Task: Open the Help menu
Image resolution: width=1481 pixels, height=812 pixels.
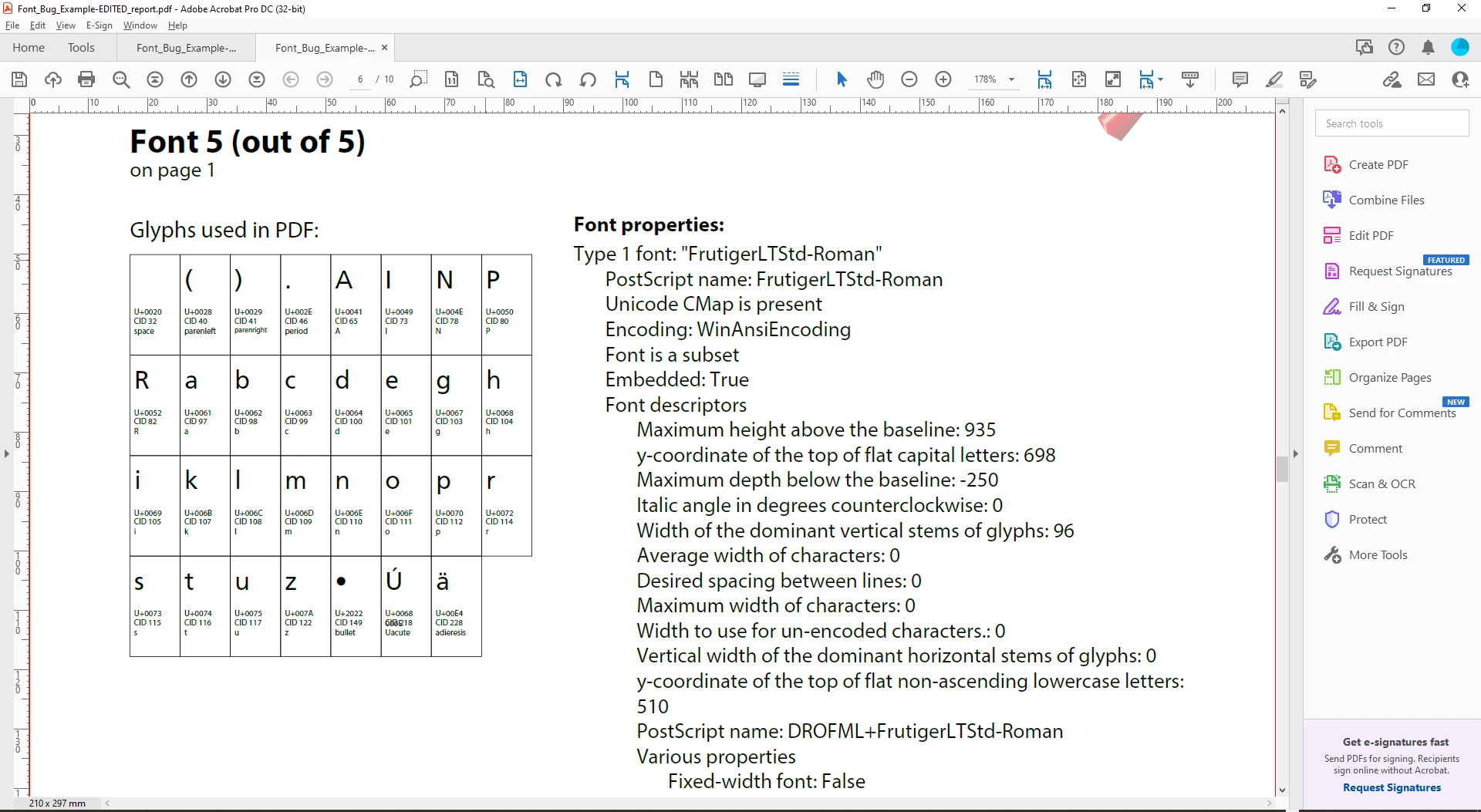Action: point(177,25)
